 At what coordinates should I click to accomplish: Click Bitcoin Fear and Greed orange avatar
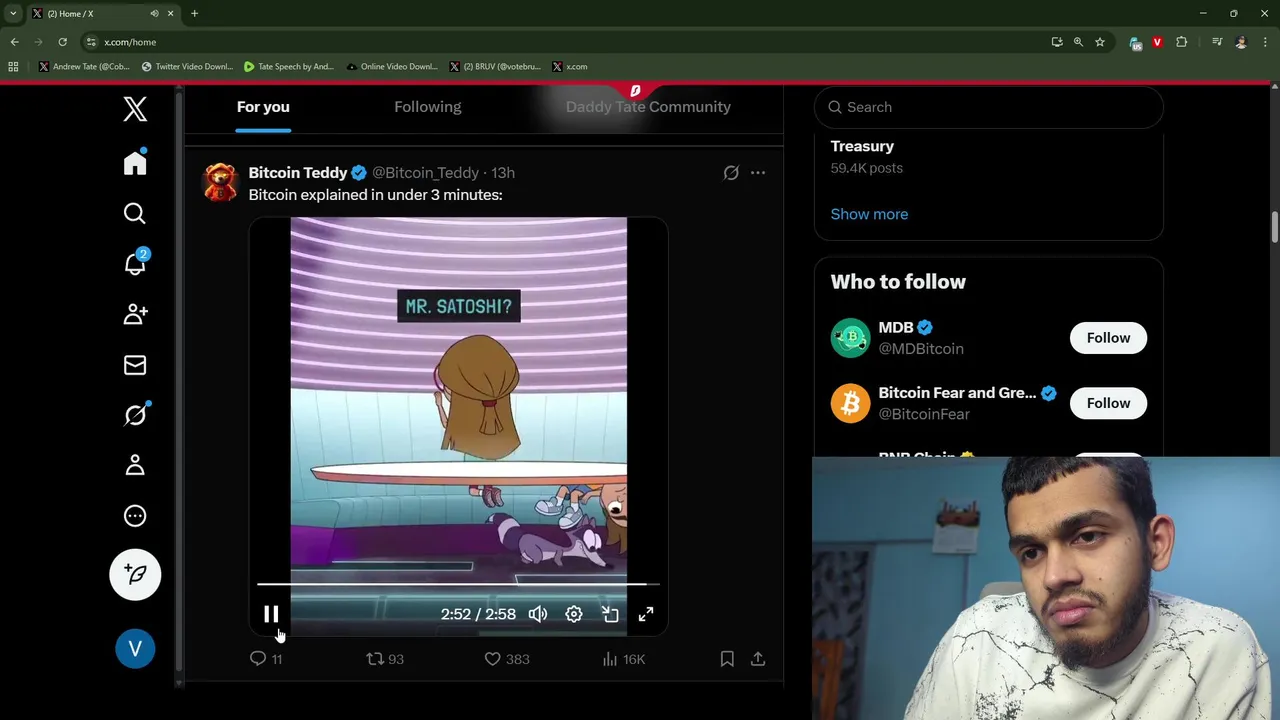(850, 403)
